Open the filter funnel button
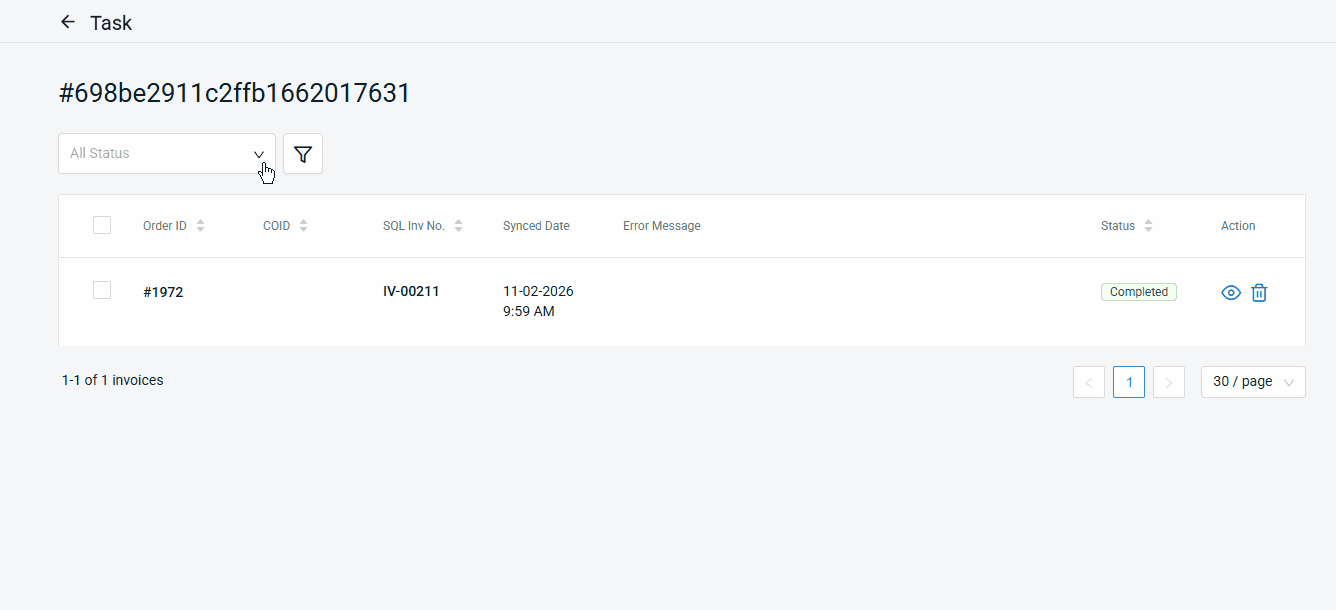The height and width of the screenshot is (610, 1336). [303, 154]
